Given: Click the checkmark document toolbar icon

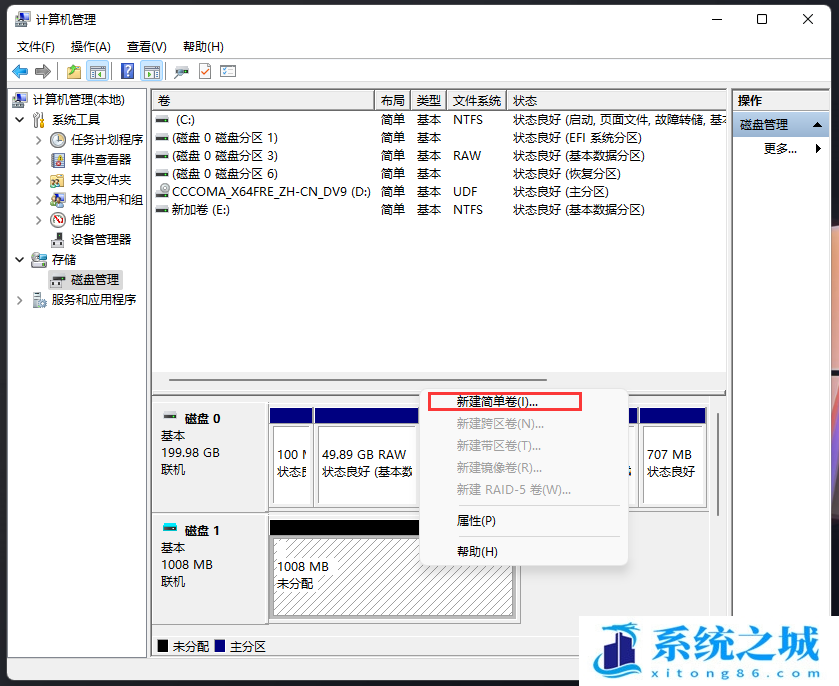Looking at the screenshot, I should pos(205,71).
